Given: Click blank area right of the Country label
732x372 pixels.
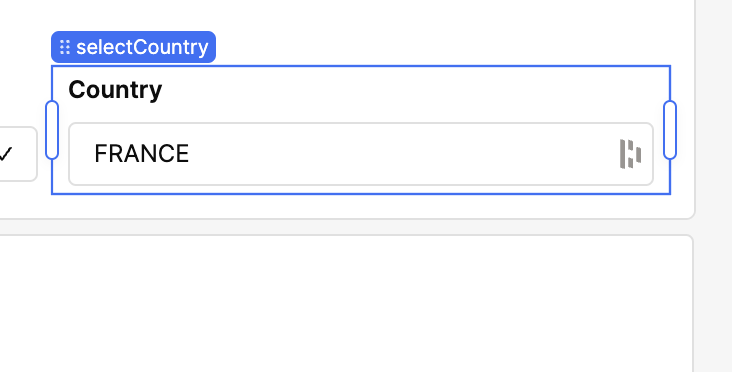Looking at the screenshot, I should coord(411,90).
